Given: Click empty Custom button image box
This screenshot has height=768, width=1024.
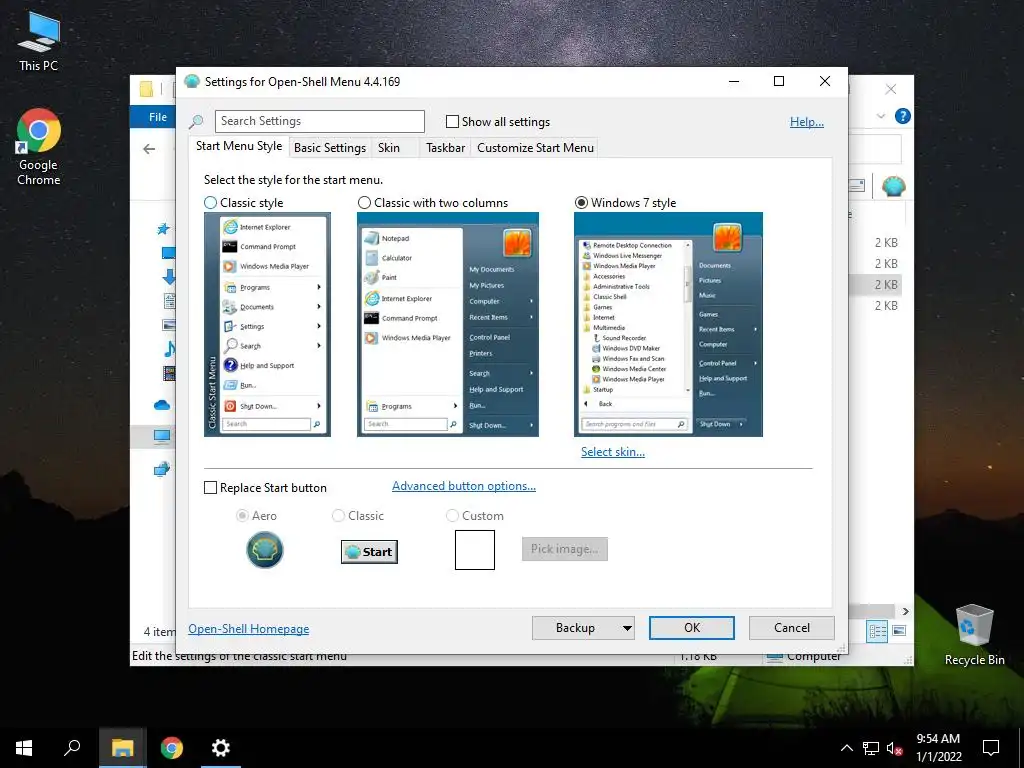Looking at the screenshot, I should pos(475,550).
